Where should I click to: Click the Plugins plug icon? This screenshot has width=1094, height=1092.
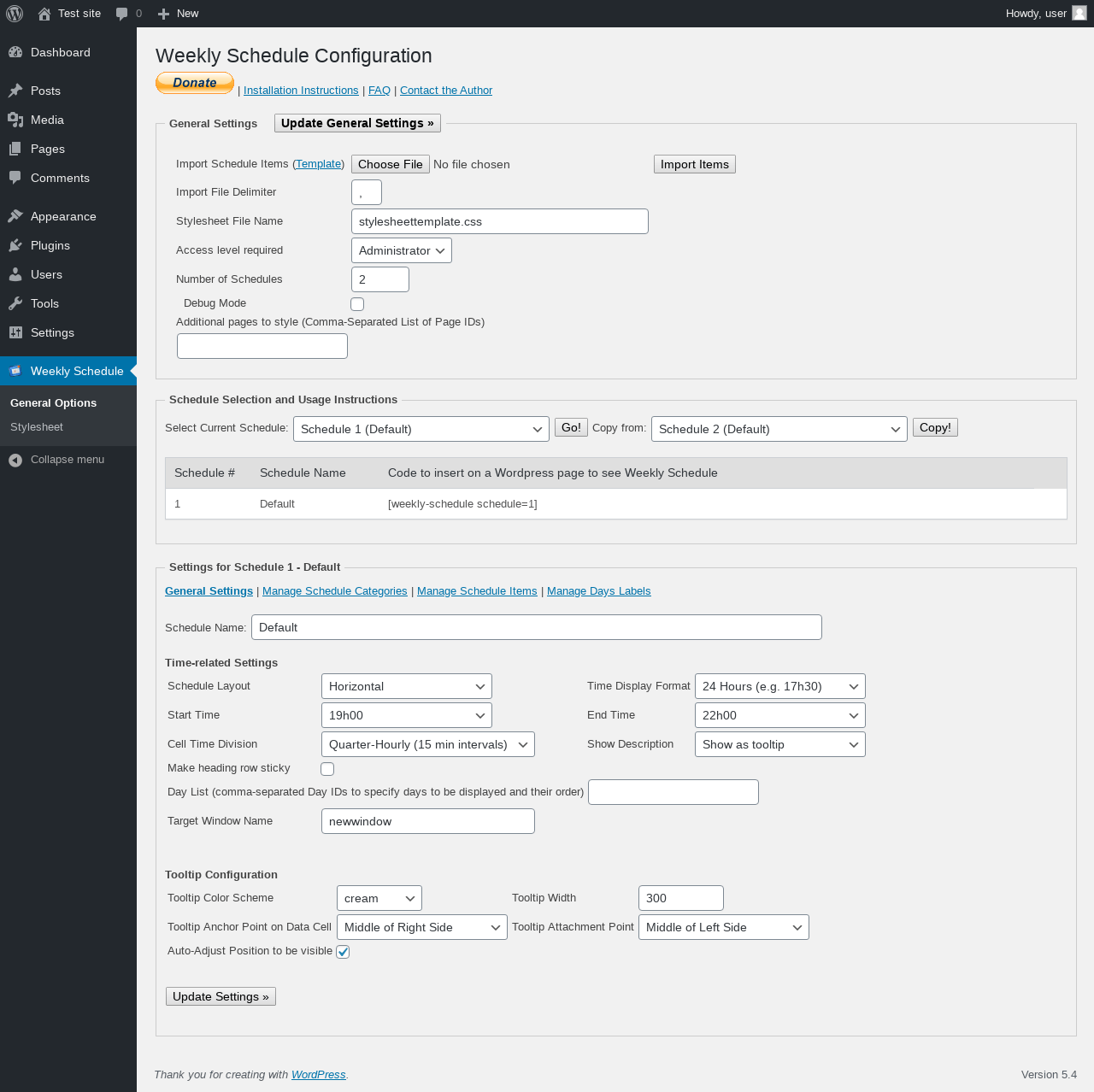(x=15, y=245)
